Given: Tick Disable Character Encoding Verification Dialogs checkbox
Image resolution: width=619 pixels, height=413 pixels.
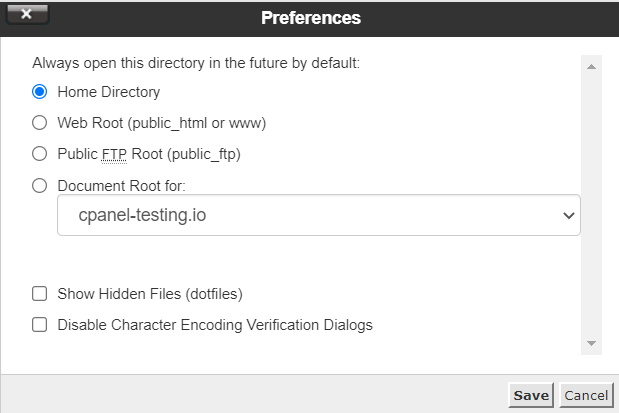Looking at the screenshot, I should [40, 325].
